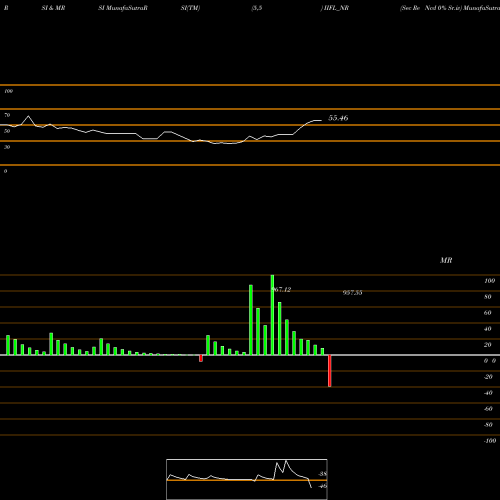Click the Ncd 0% Sr.iv header text
The width and height of the screenshot is (500, 500).
(443, 8)
